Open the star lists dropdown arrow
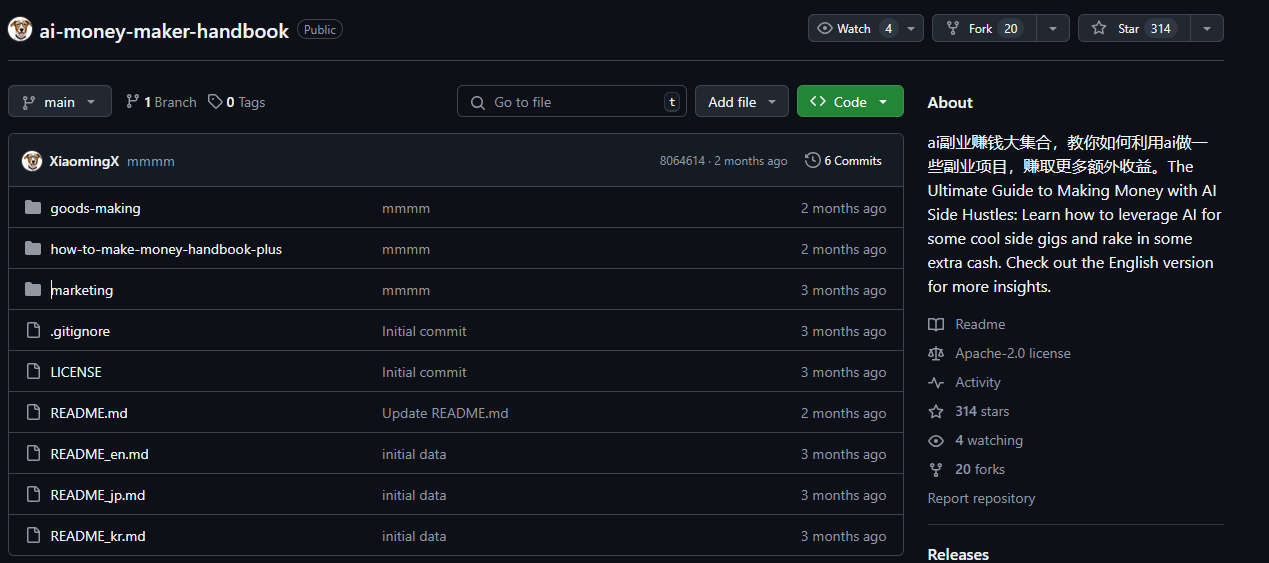This screenshot has height=563, width=1269. pyautogui.click(x=1207, y=29)
